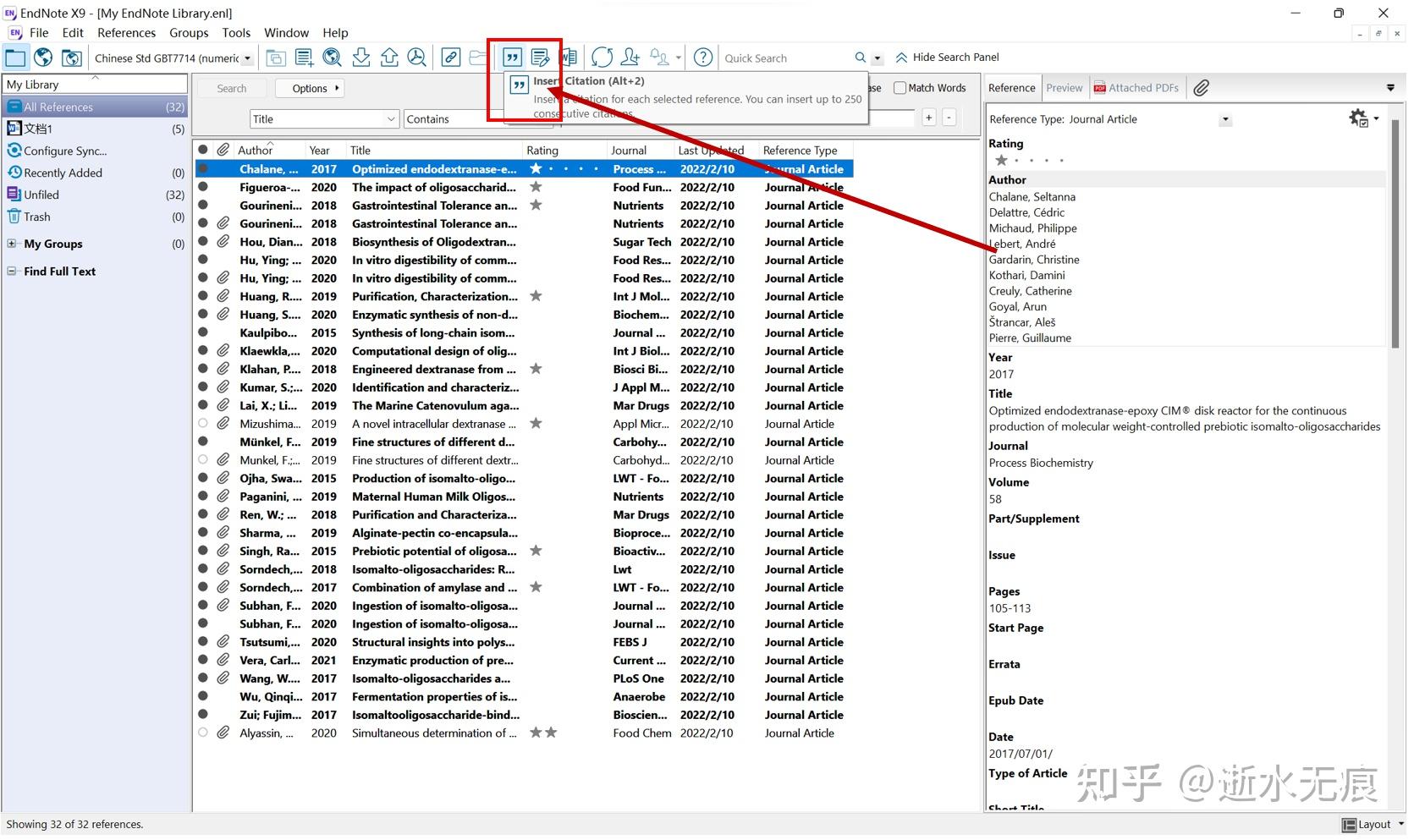The height and width of the screenshot is (840, 1414).
Task: Switch to Integrated Library & Online Search Mode
Action: coord(72,58)
